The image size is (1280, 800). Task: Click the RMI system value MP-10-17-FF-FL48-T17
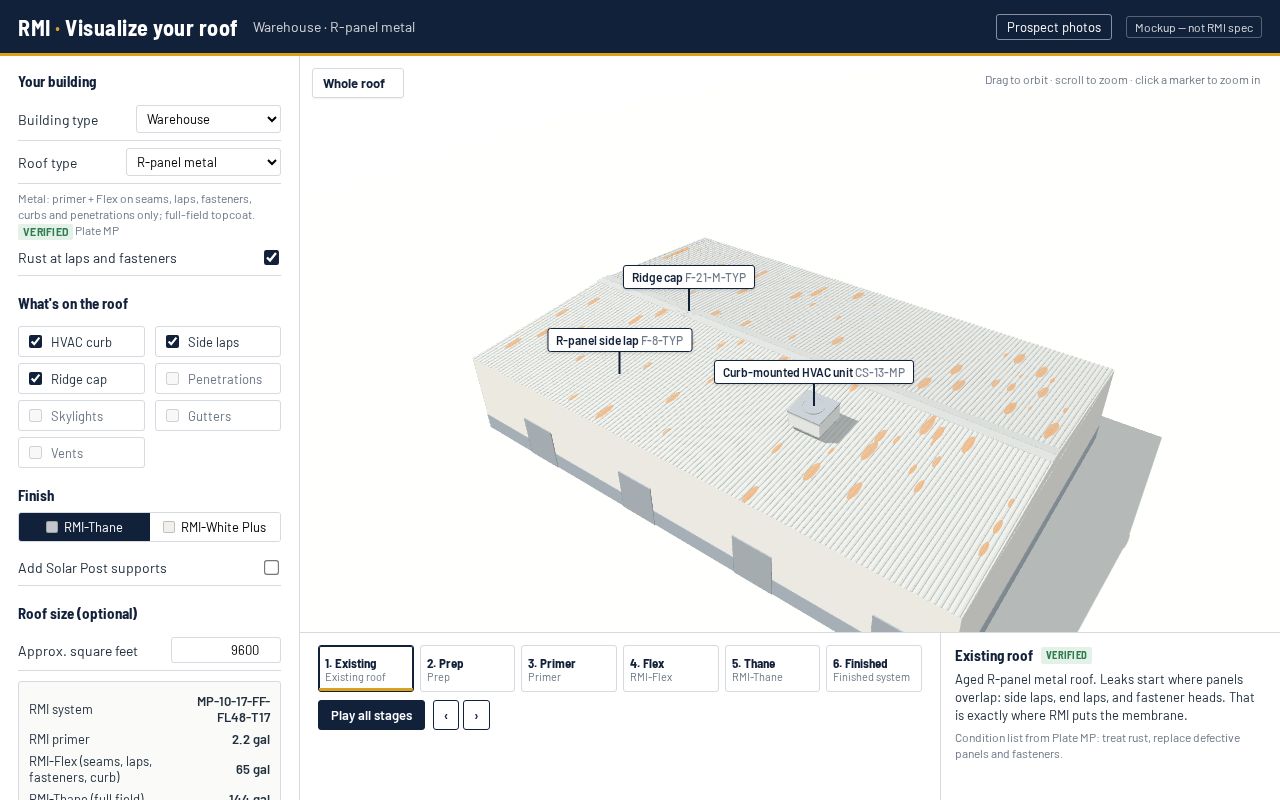233,709
